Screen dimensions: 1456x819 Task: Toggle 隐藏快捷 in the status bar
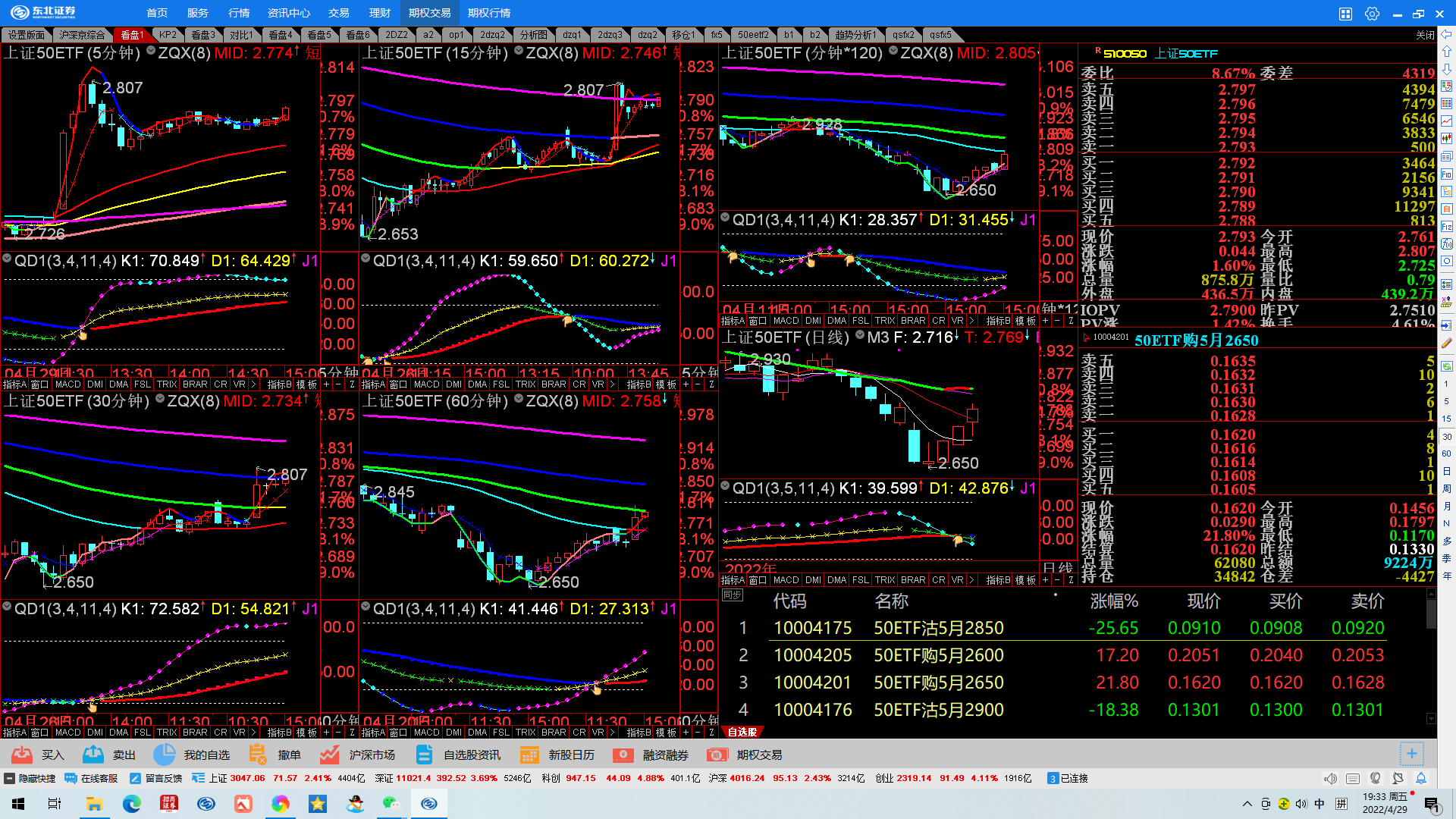point(30,778)
